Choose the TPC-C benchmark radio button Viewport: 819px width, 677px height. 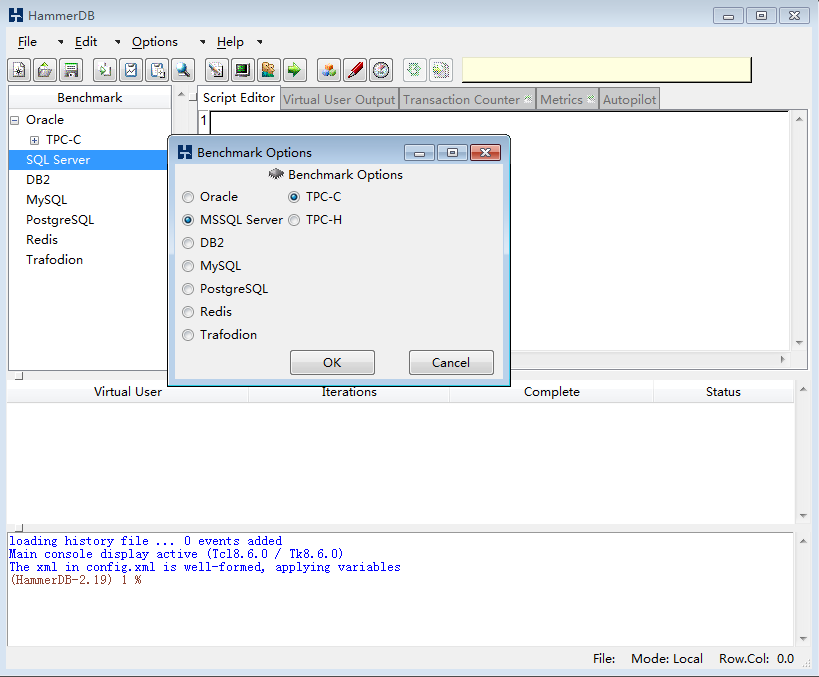tap(294, 197)
